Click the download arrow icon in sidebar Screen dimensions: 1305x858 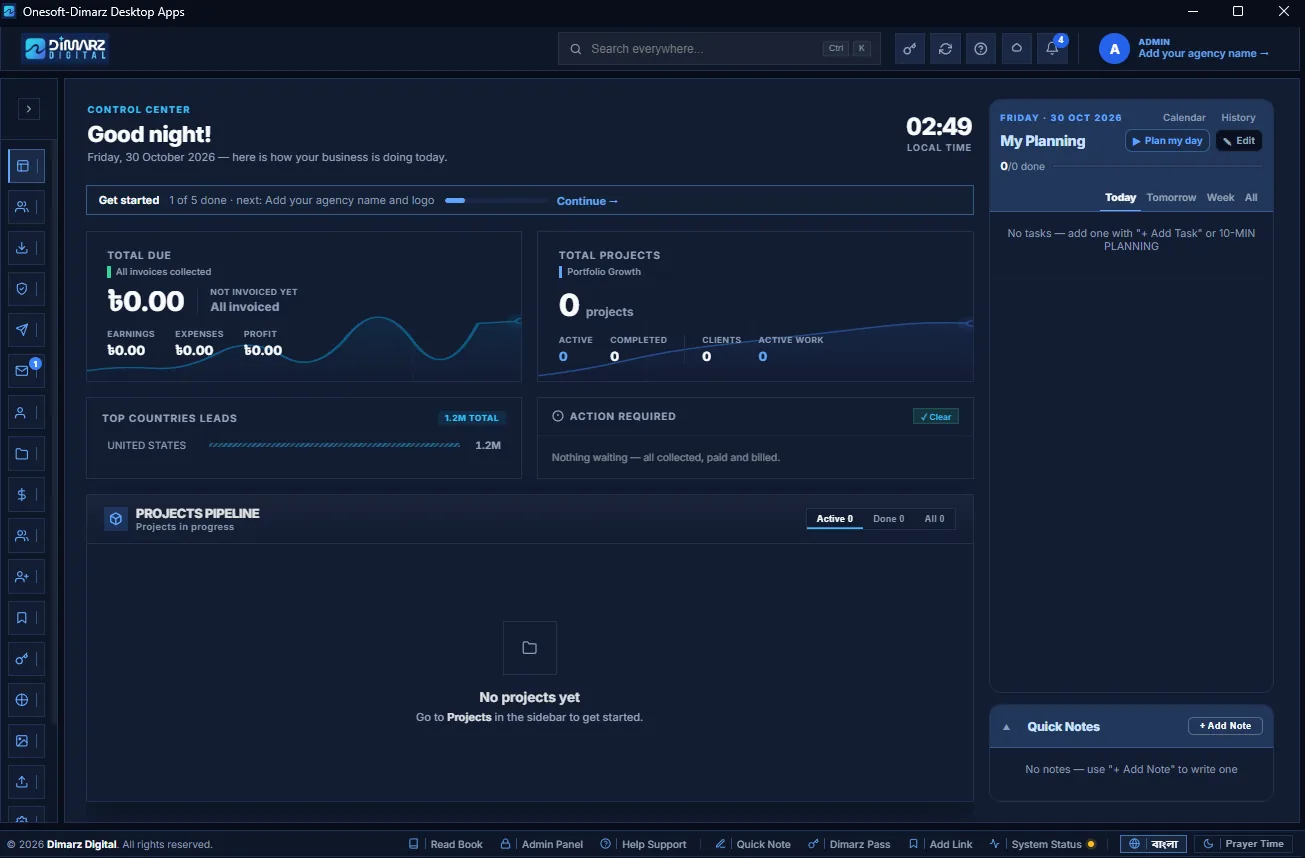point(26,248)
